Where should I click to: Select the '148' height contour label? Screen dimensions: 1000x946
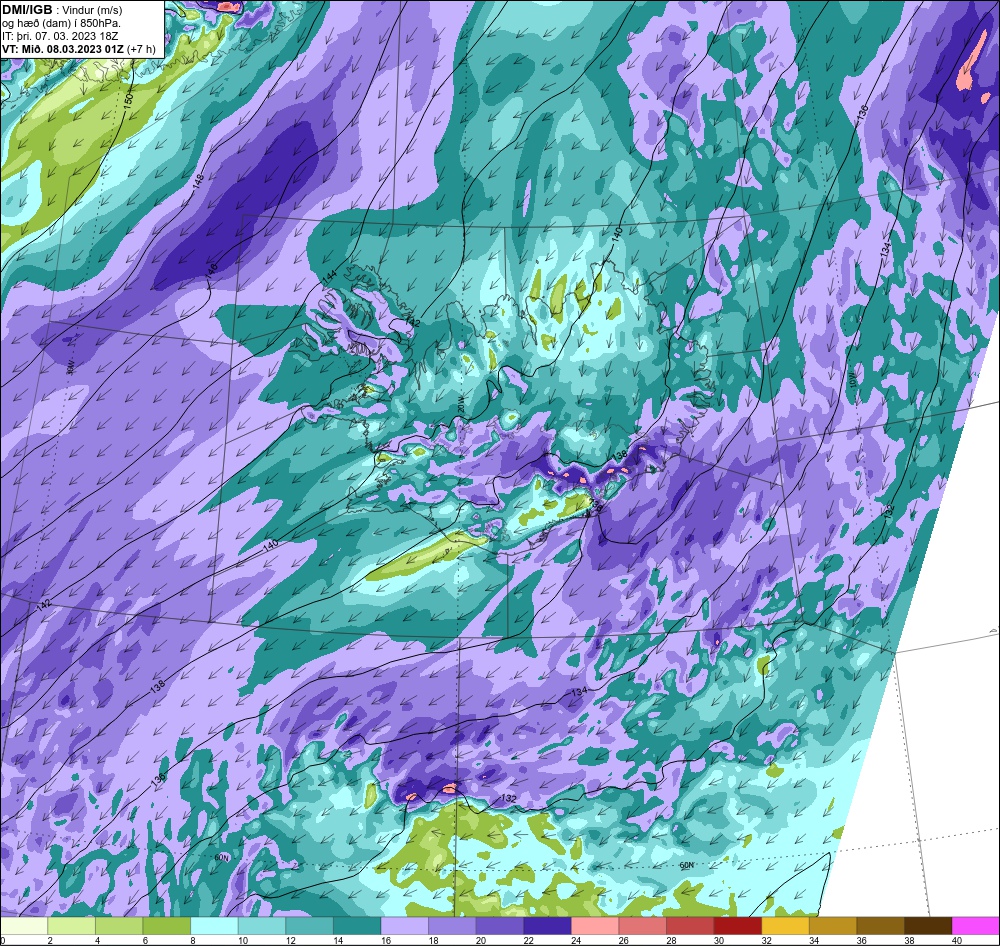point(198,181)
